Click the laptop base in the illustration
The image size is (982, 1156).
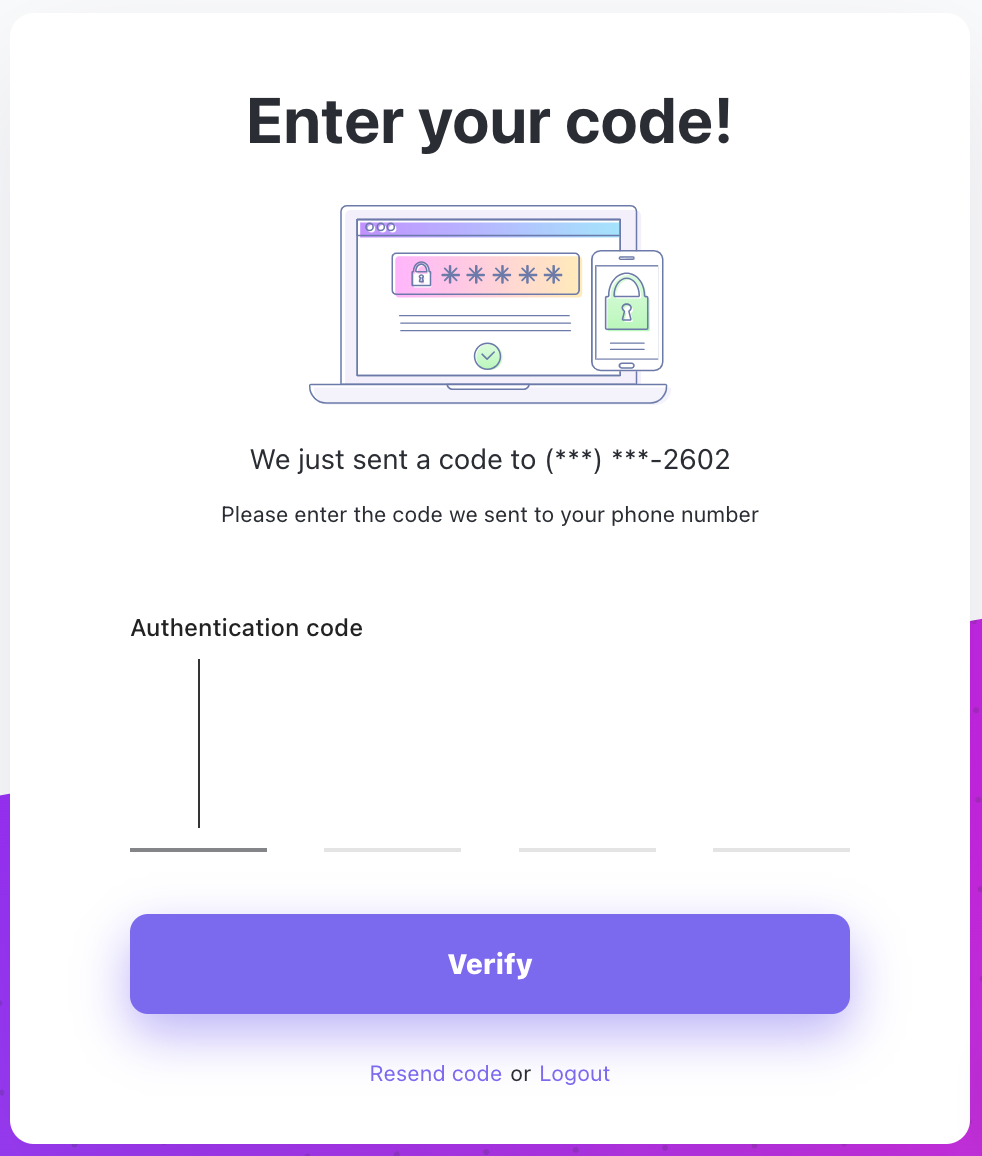click(488, 393)
